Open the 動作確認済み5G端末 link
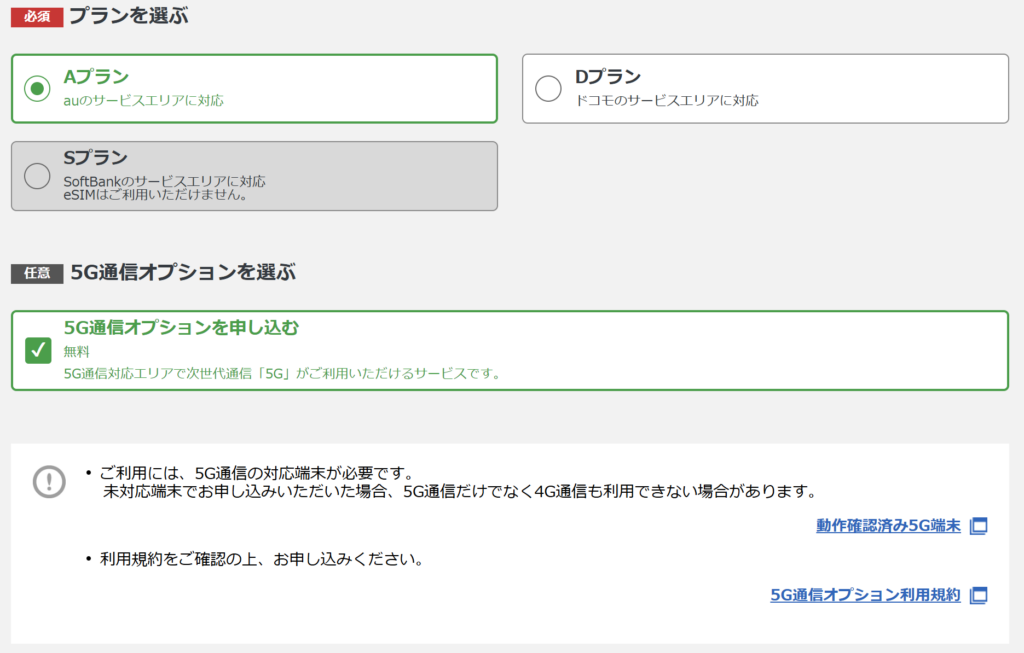 pyautogui.click(x=888, y=526)
